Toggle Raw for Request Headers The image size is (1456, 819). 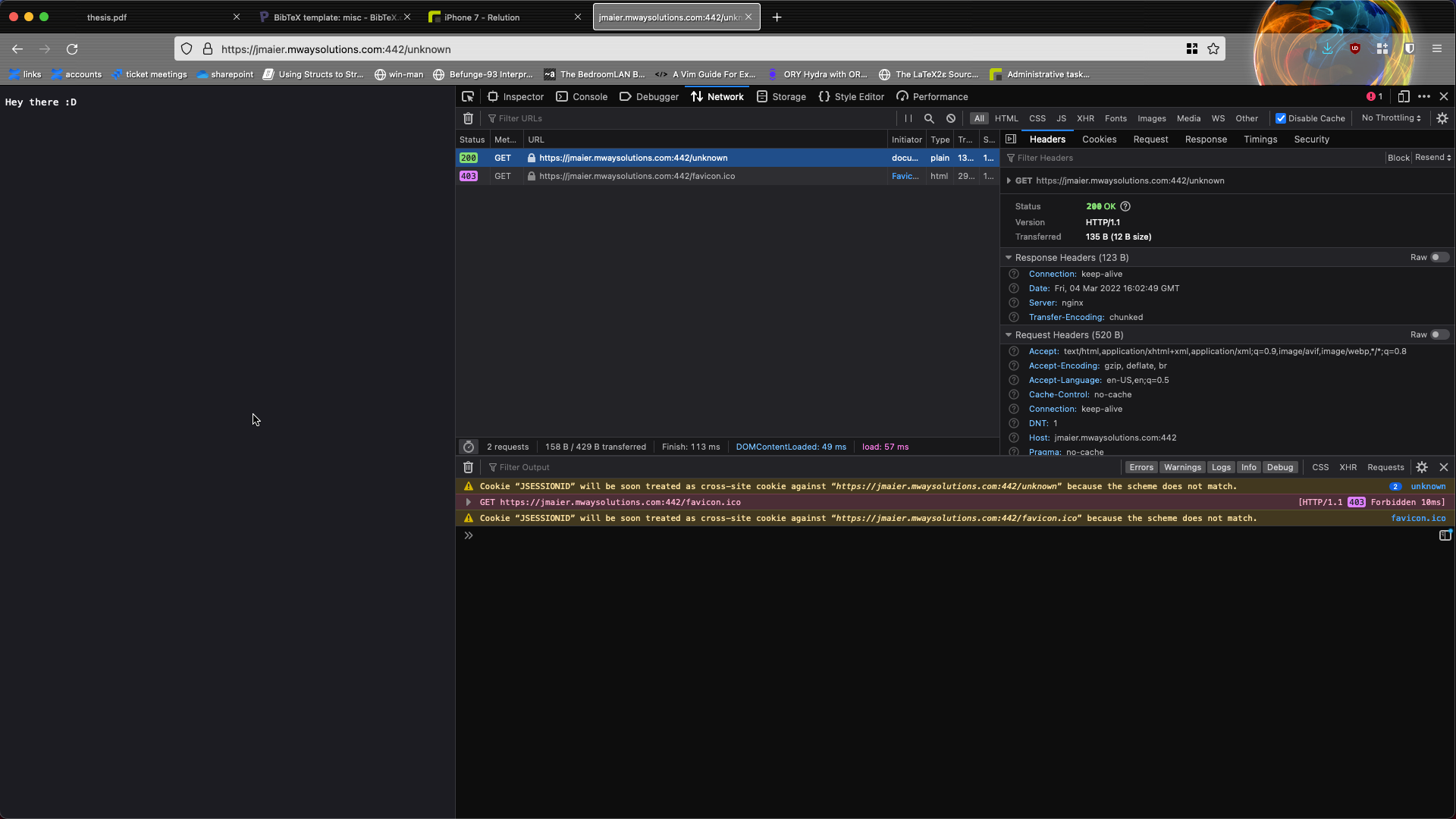[1439, 334]
